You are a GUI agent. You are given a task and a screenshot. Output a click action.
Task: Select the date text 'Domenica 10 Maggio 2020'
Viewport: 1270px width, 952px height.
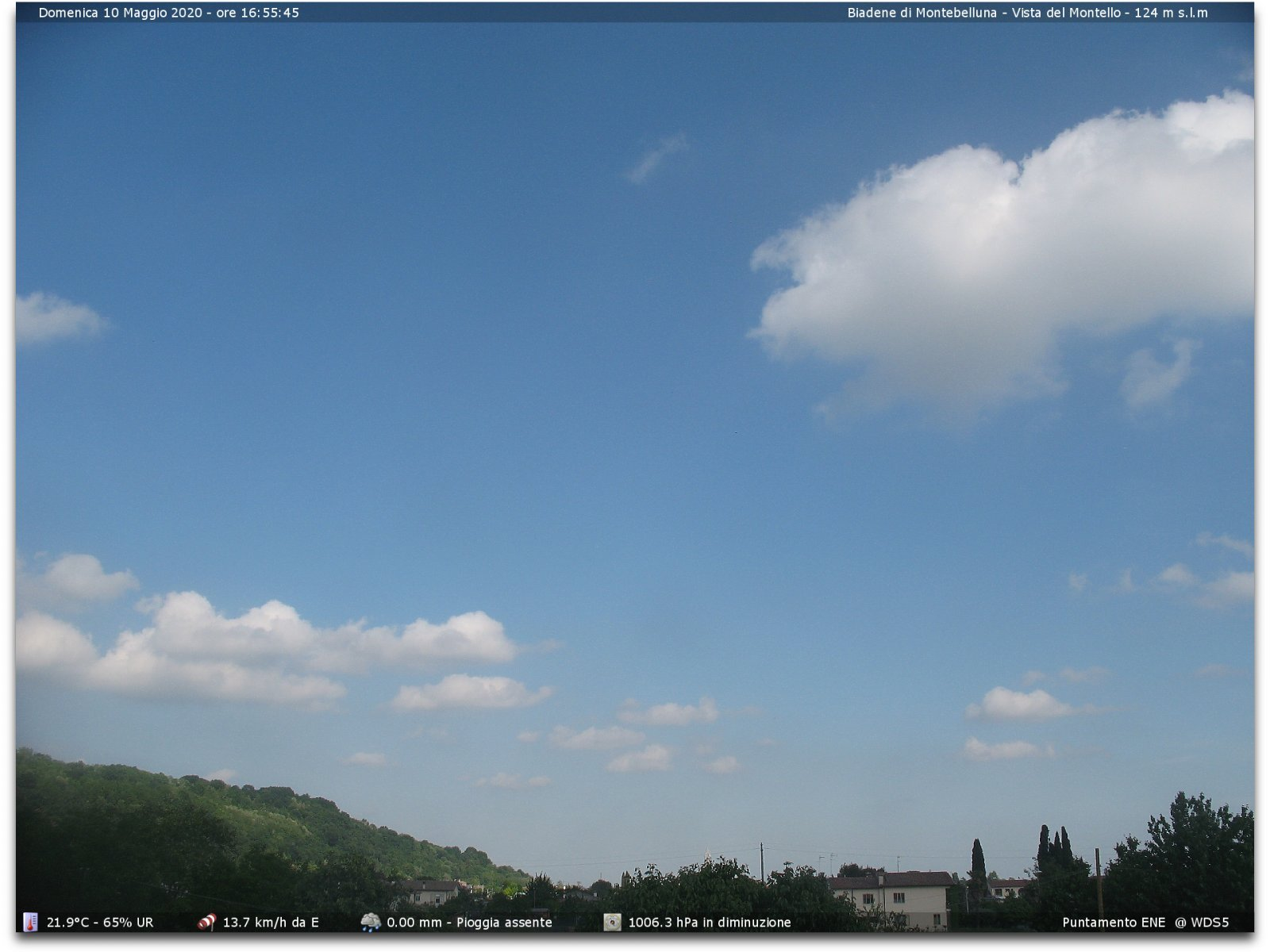click(120, 13)
